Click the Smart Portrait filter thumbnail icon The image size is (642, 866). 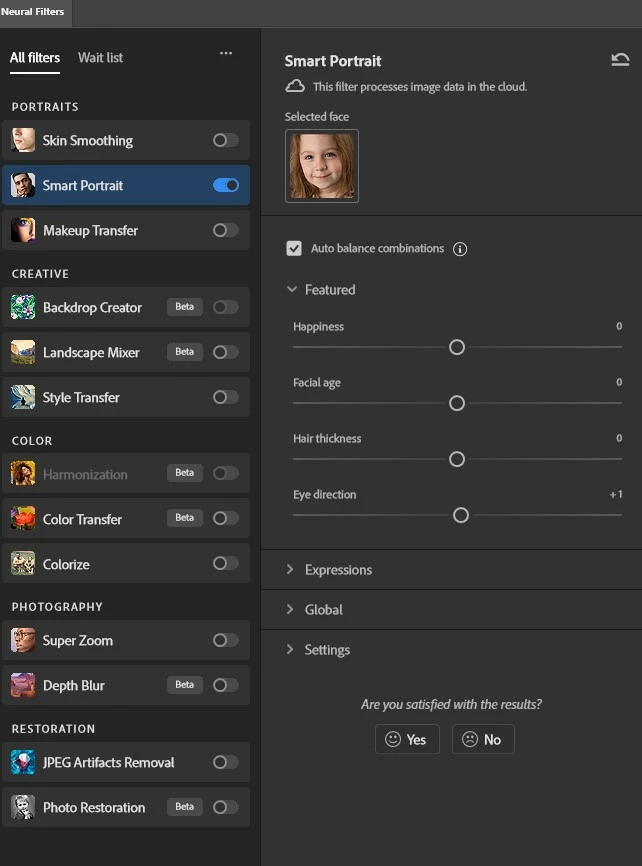tap(23, 185)
